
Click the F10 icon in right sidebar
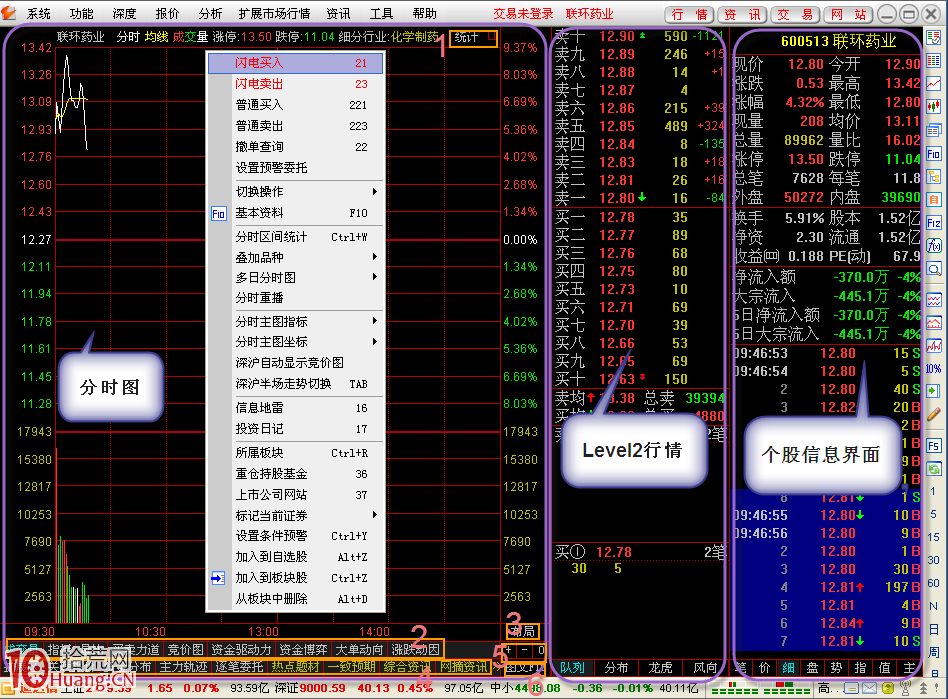coord(934,154)
